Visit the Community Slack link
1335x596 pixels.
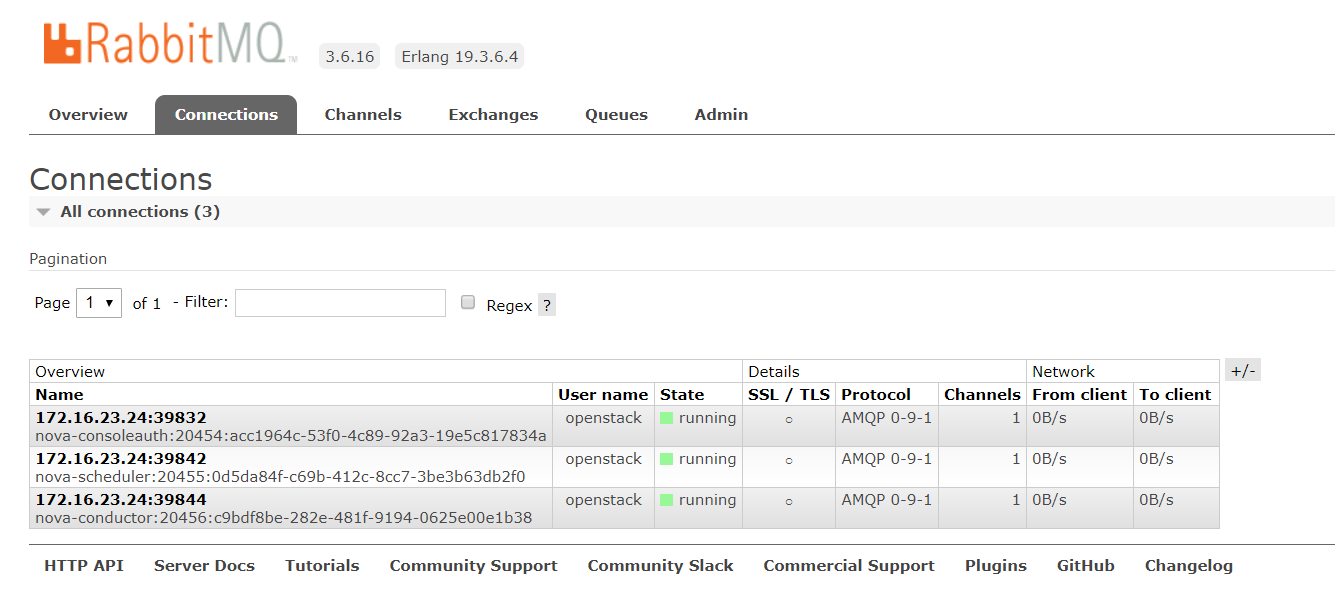pyautogui.click(x=660, y=565)
